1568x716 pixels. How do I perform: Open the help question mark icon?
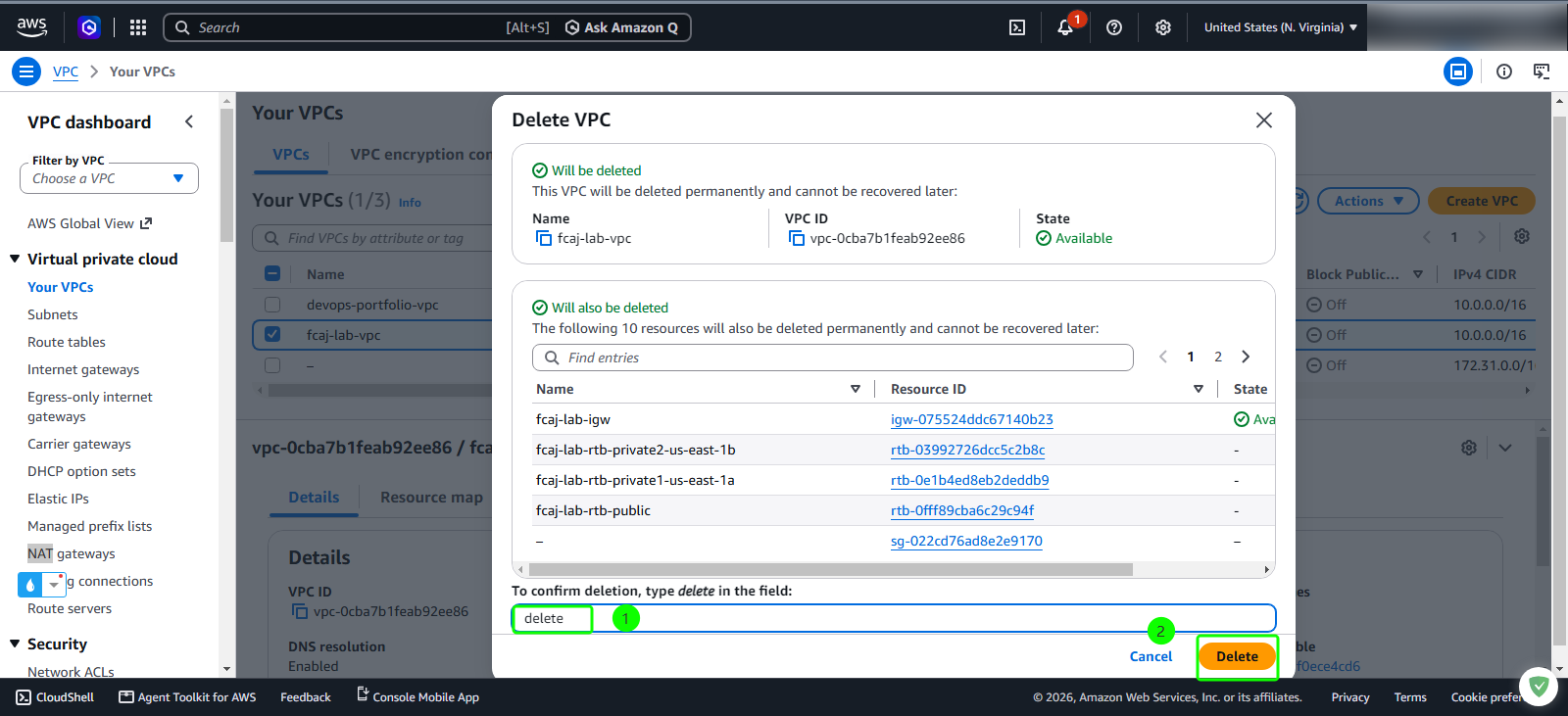[1114, 27]
